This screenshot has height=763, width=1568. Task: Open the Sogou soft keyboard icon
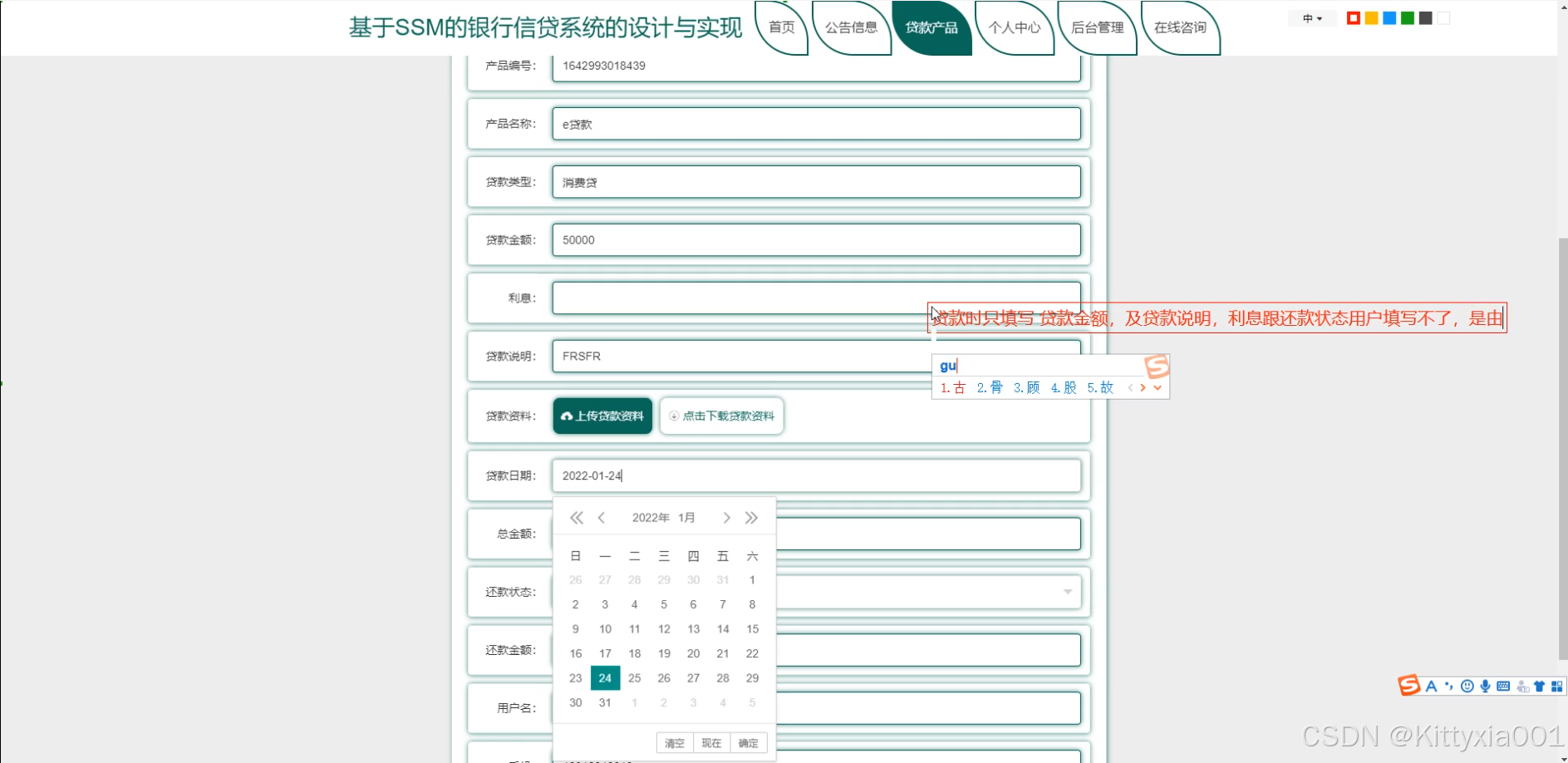pos(1503,686)
